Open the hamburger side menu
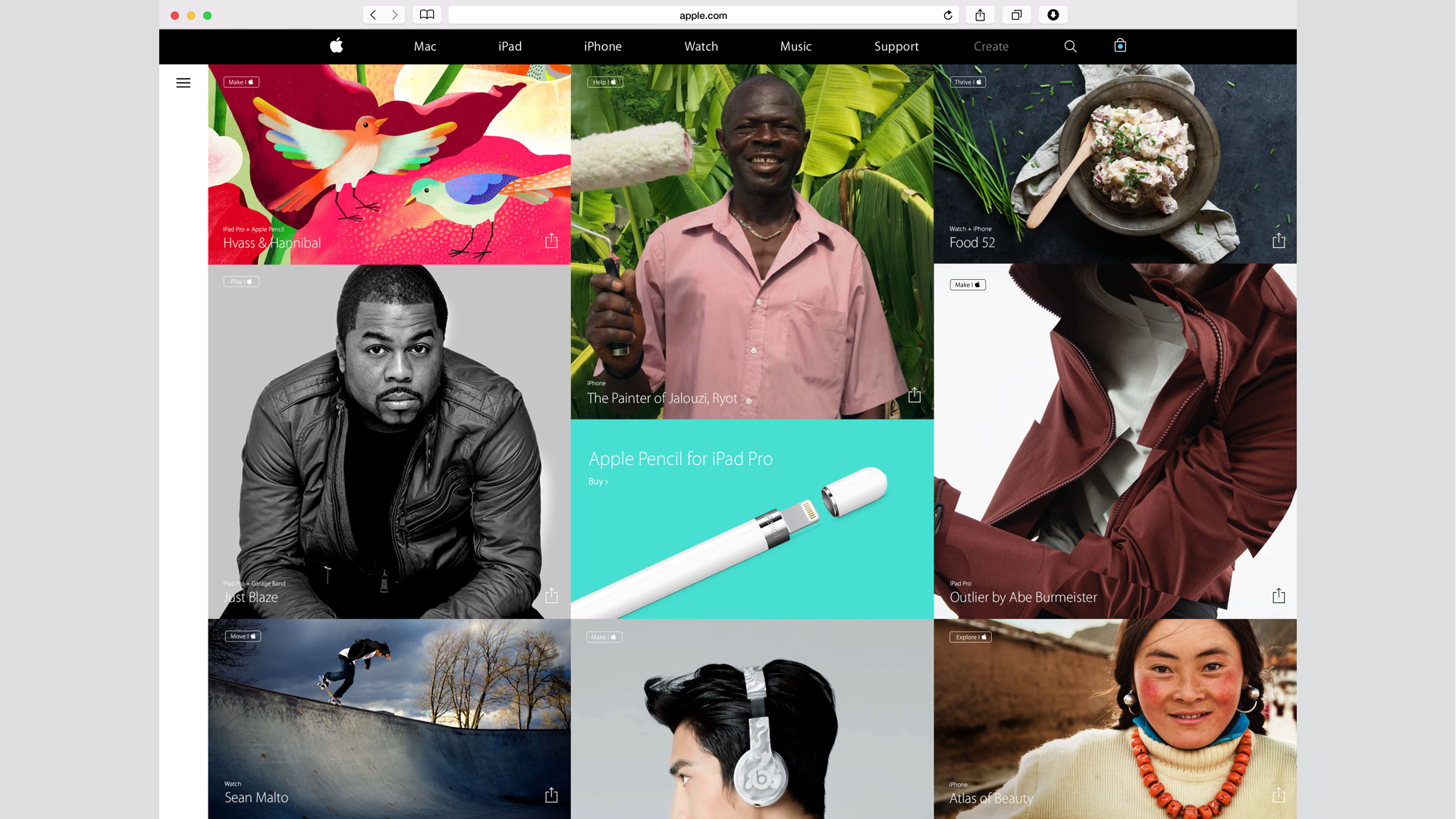Viewport: 1456px width, 819px height. 184,83
